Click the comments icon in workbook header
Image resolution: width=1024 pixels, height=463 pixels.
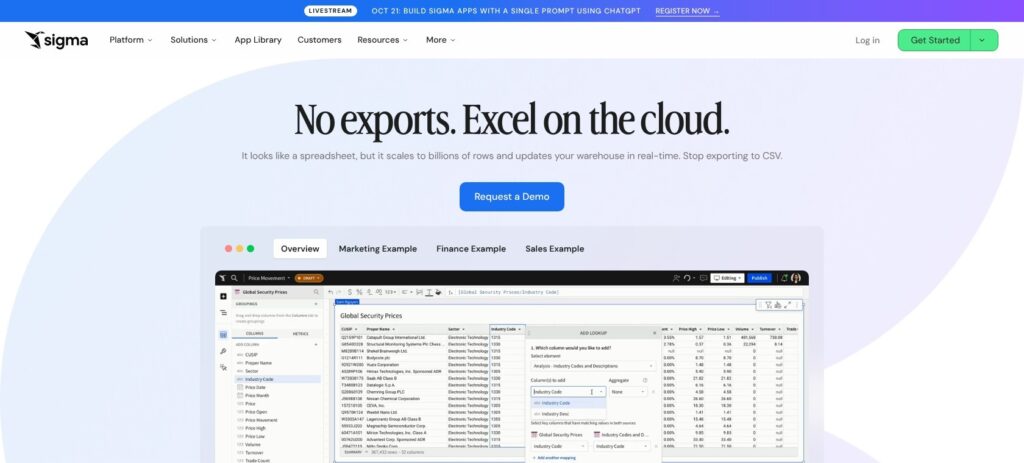tap(703, 278)
